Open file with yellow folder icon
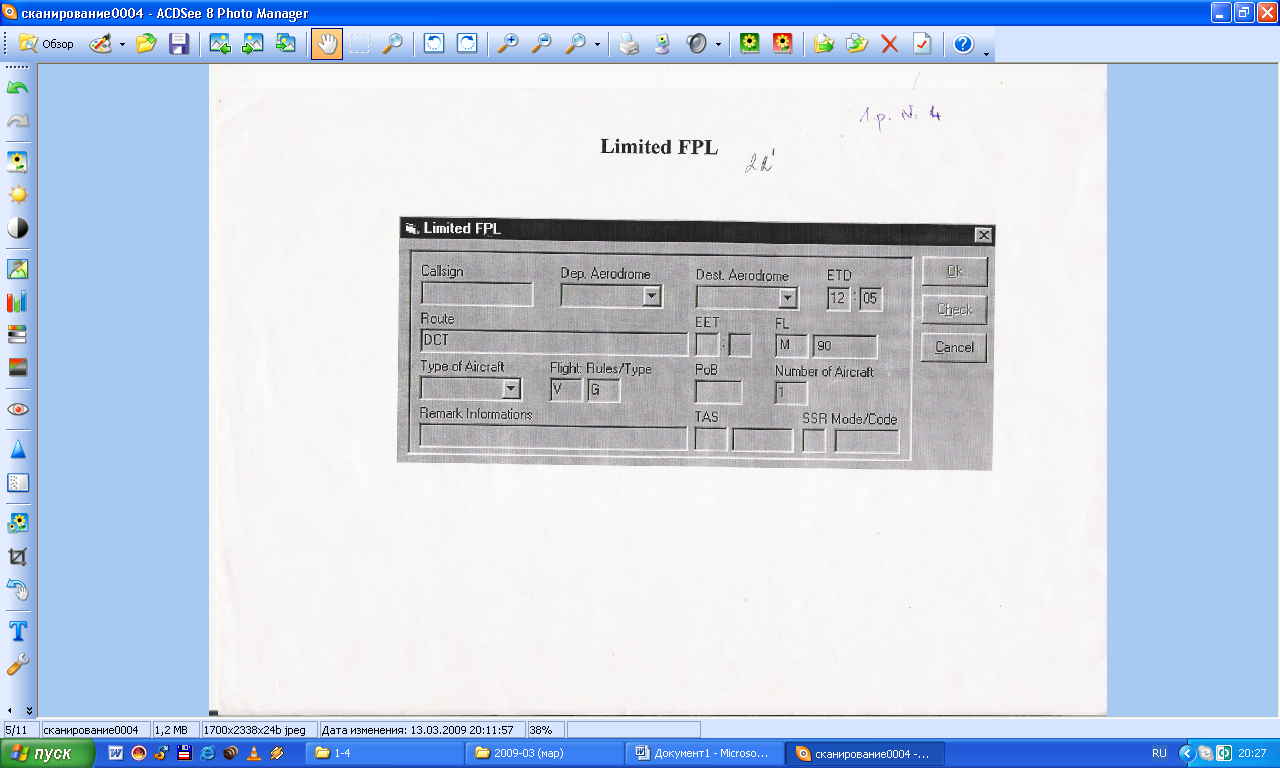 (x=146, y=44)
